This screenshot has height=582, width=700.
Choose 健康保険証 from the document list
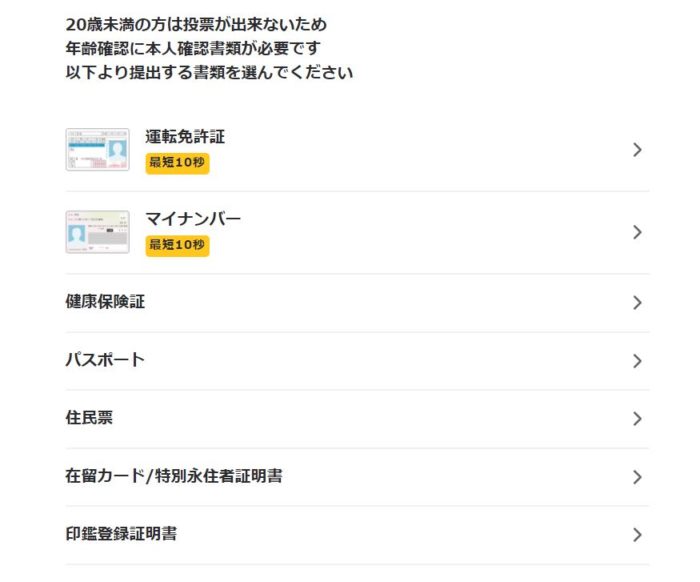coord(357,303)
